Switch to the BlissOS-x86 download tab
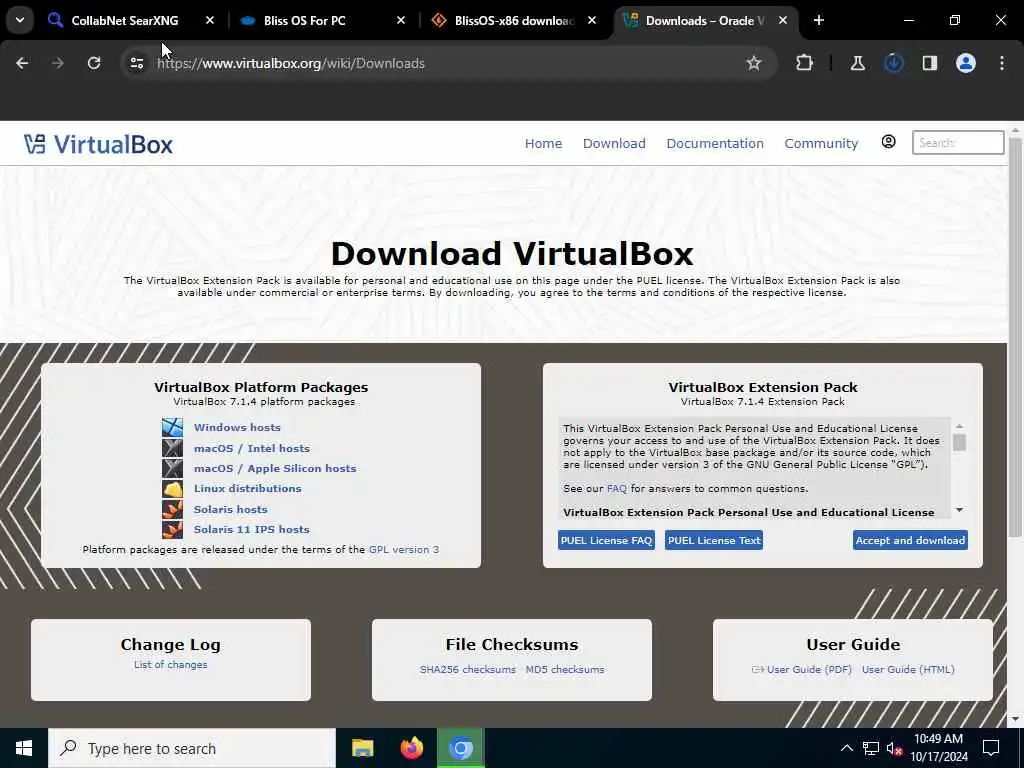This screenshot has width=1024, height=768. (513, 20)
